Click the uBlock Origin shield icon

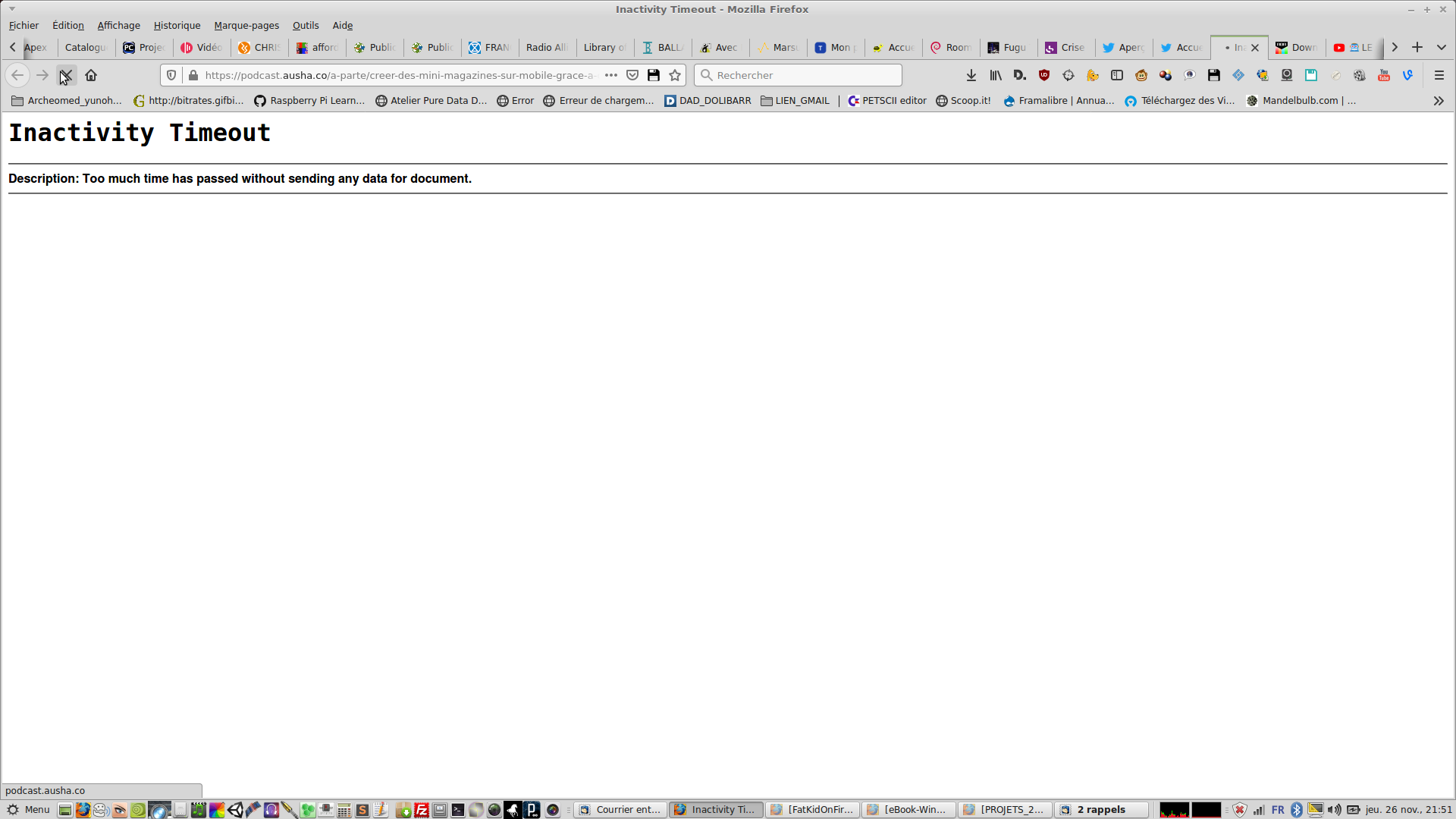[x=1043, y=75]
